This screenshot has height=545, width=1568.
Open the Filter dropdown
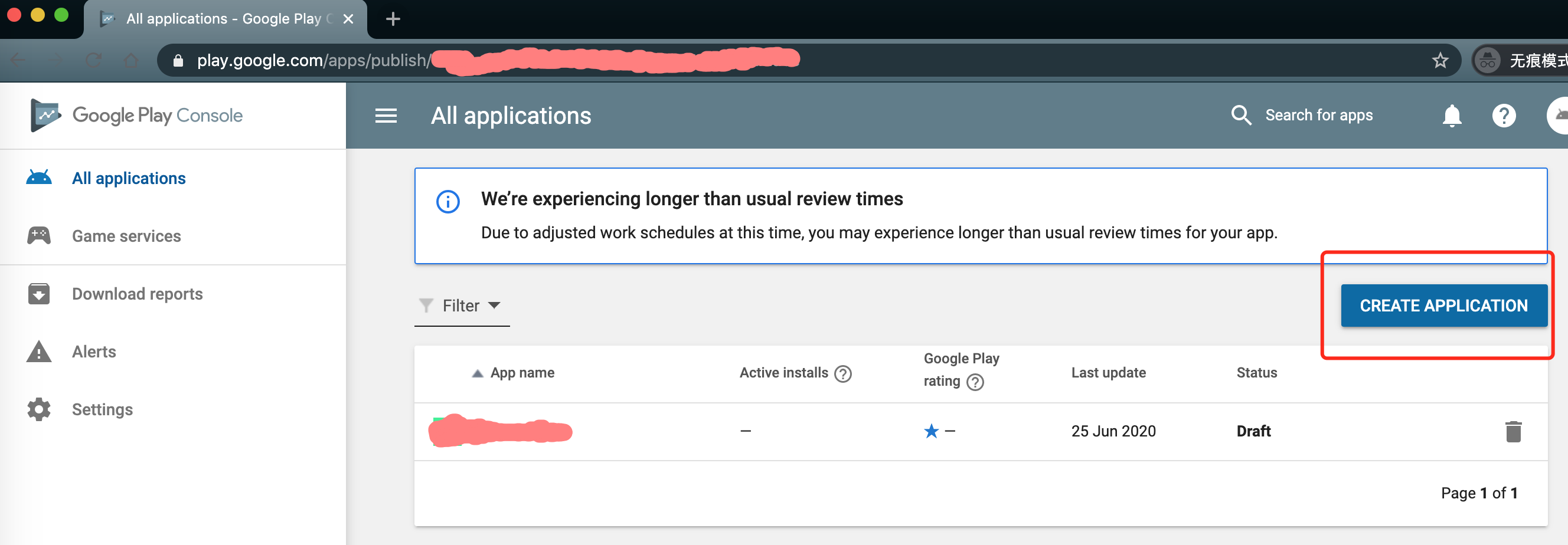462,306
